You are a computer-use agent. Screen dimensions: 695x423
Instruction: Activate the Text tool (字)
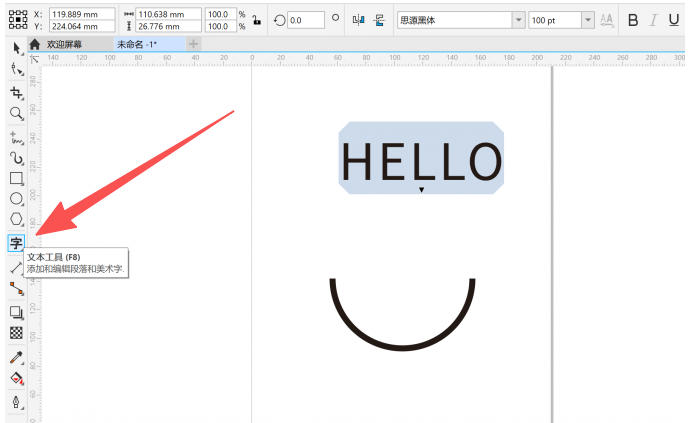[16, 243]
